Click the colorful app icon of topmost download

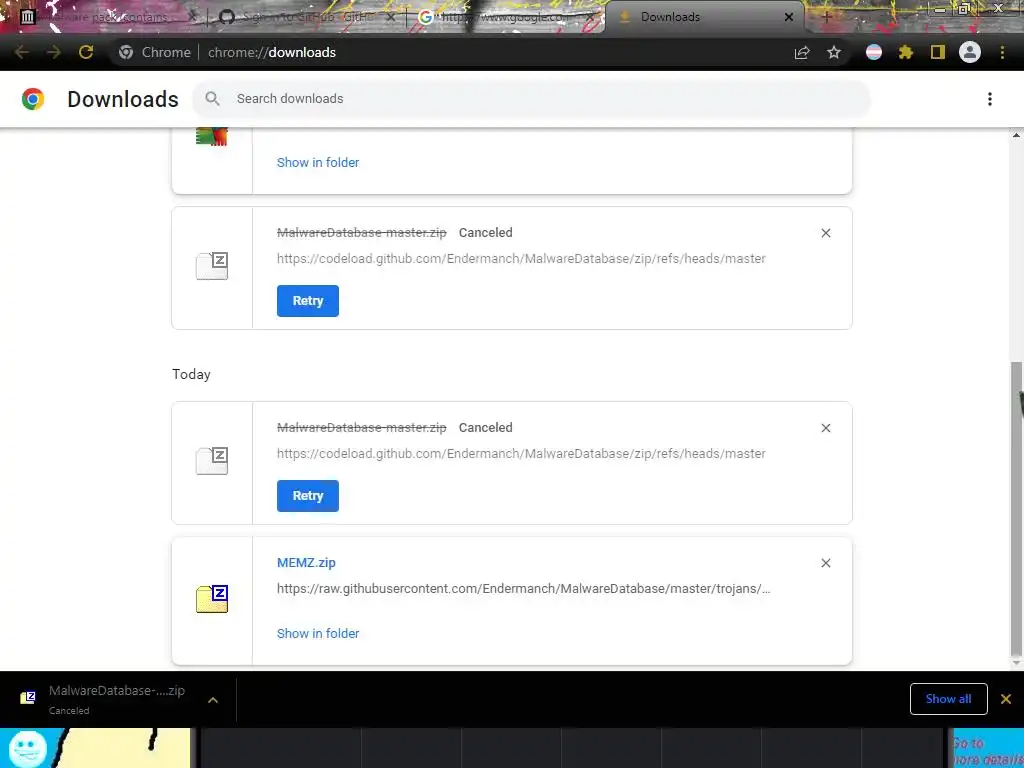pyautogui.click(x=212, y=136)
